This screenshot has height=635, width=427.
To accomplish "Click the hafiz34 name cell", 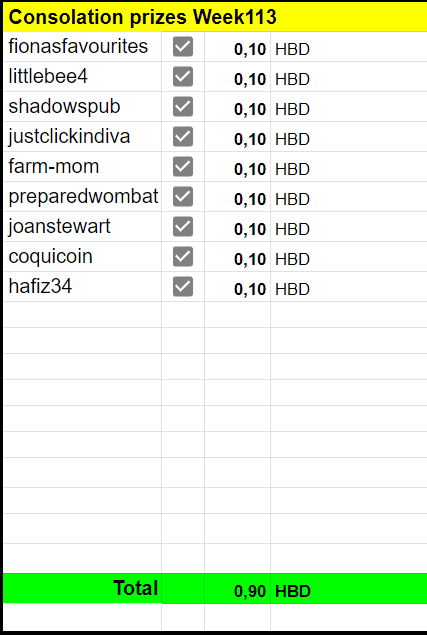I will pyautogui.click(x=82, y=287).
